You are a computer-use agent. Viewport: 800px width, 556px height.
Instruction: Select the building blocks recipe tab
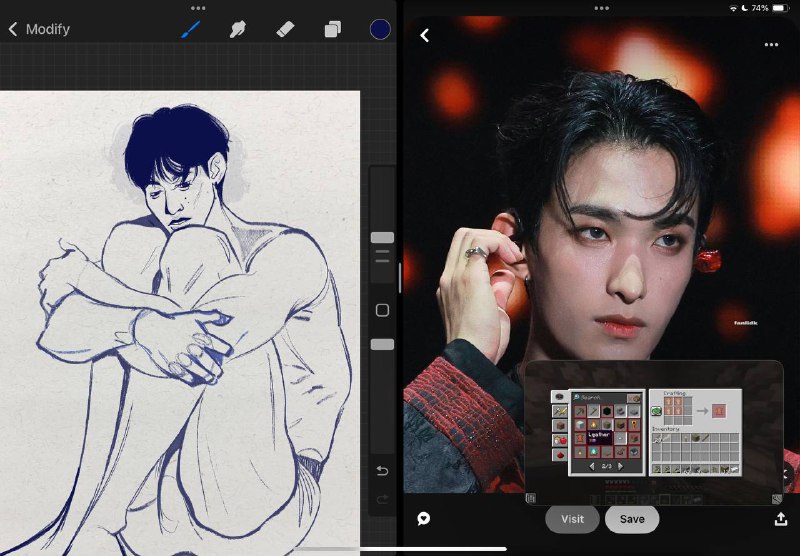tap(560, 425)
